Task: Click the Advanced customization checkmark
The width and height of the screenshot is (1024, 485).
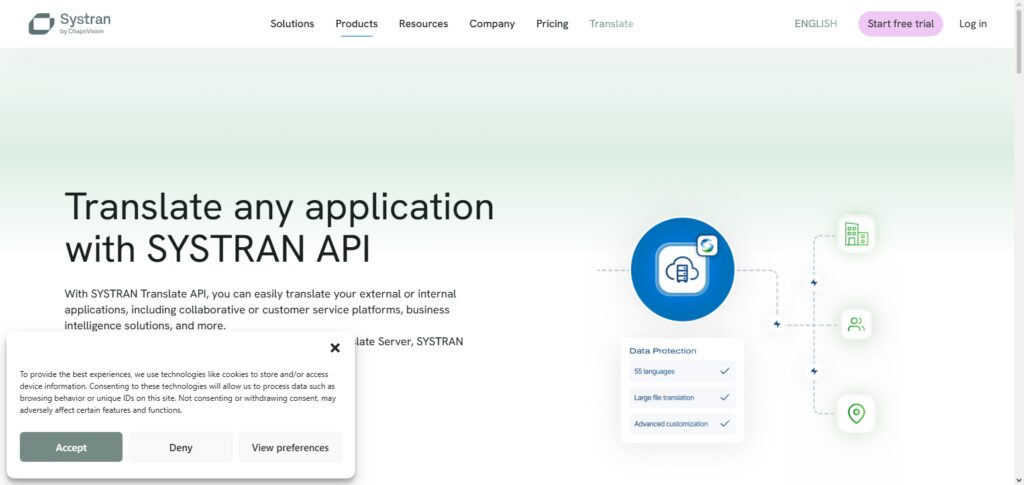Action: coord(724,423)
